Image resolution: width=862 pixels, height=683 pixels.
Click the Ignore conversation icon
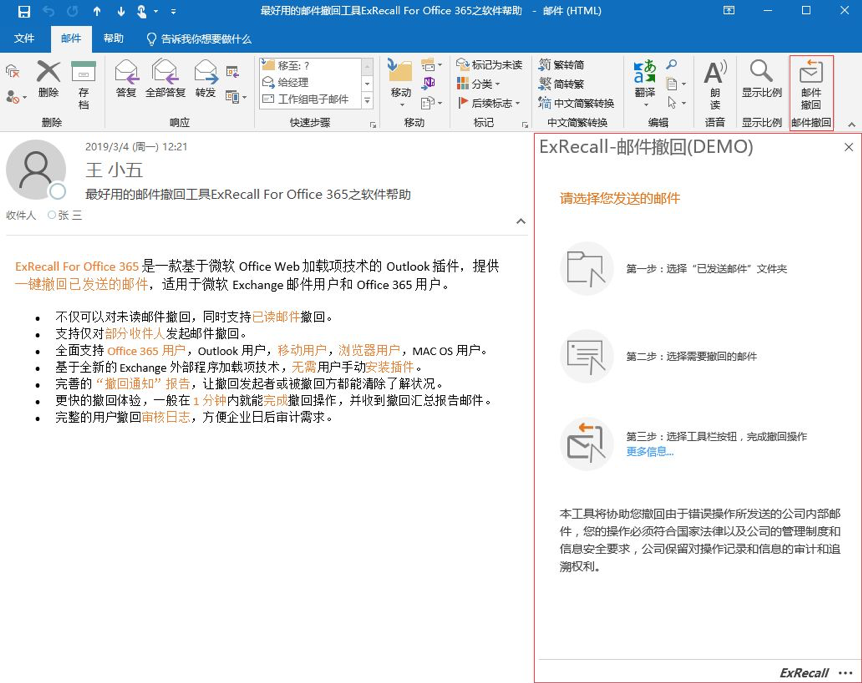[13, 71]
